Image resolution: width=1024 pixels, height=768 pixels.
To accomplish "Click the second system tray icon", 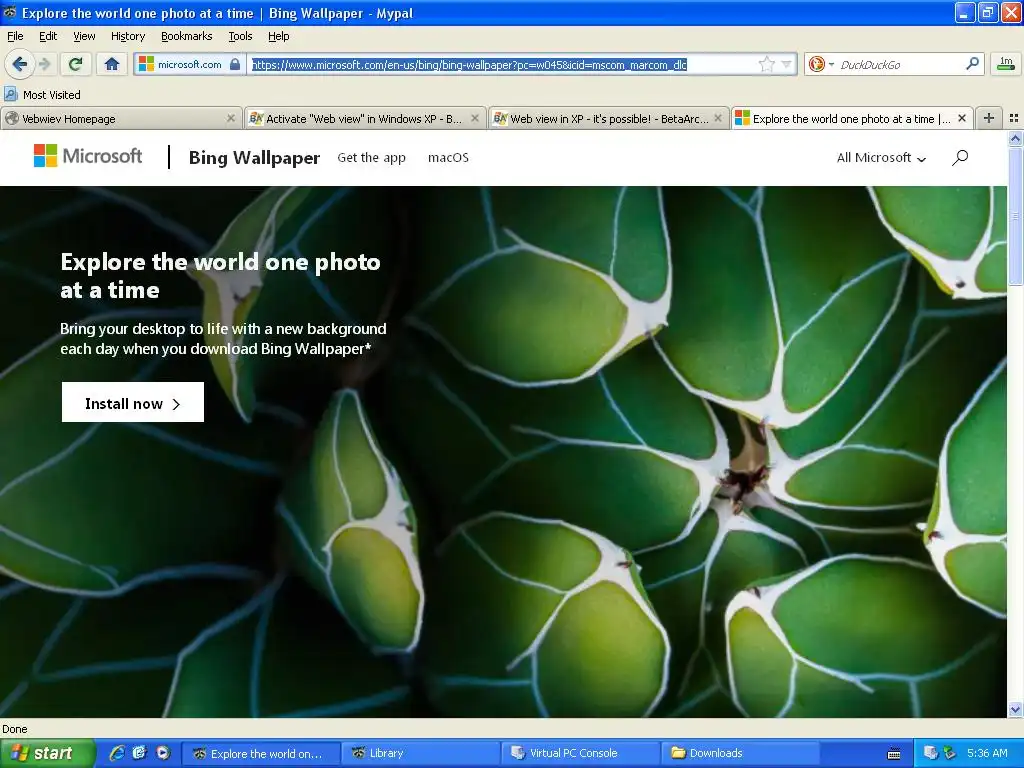I will (x=949, y=753).
